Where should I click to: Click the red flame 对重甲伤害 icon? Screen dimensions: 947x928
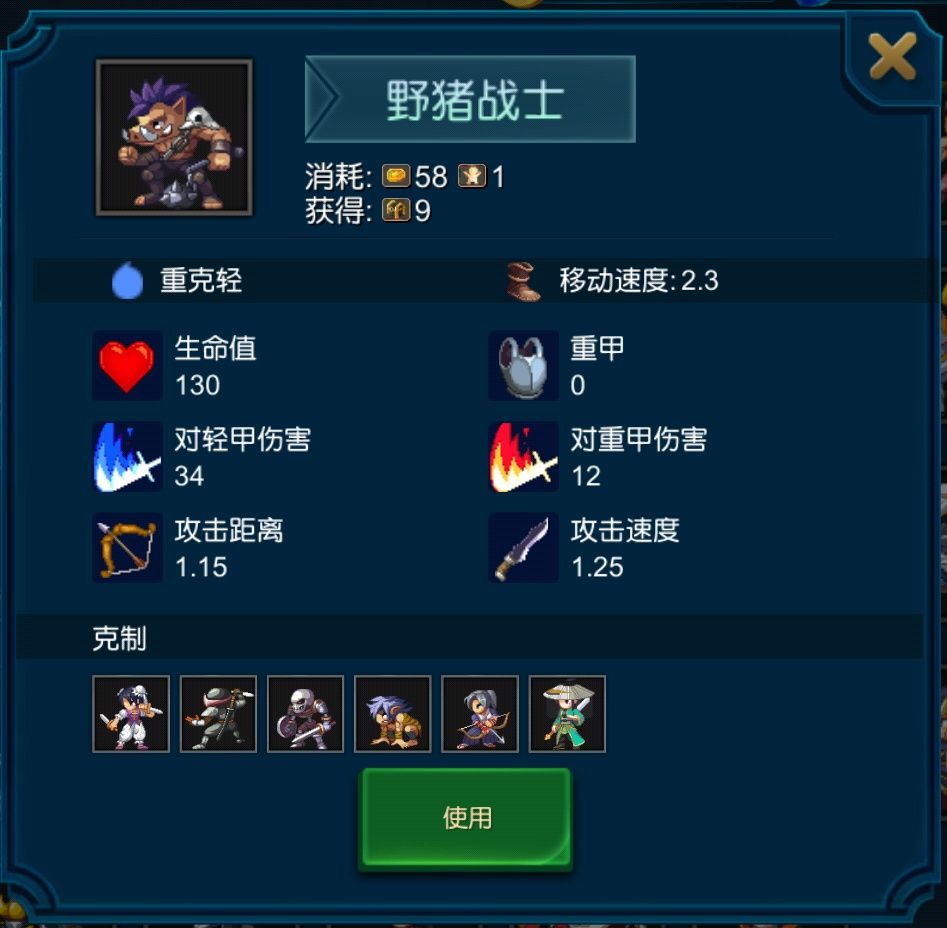[523, 457]
